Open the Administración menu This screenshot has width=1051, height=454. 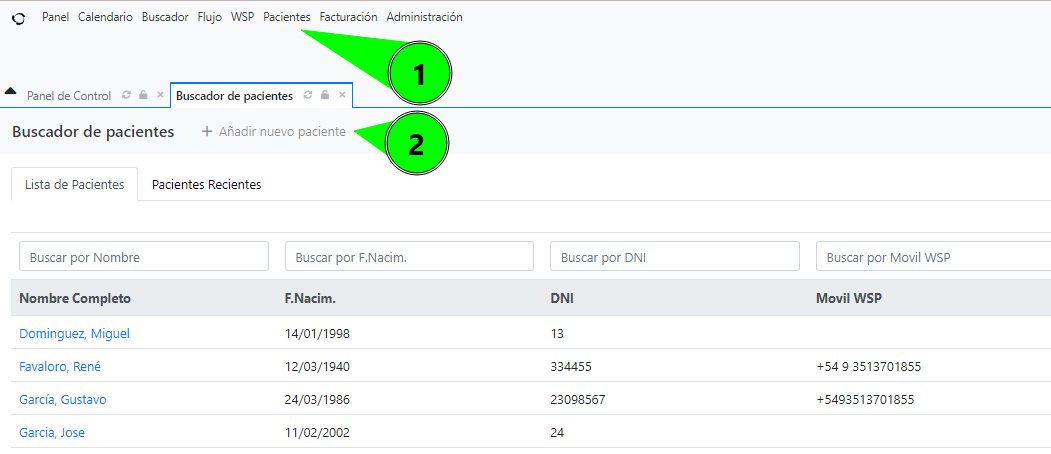(424, 17)
